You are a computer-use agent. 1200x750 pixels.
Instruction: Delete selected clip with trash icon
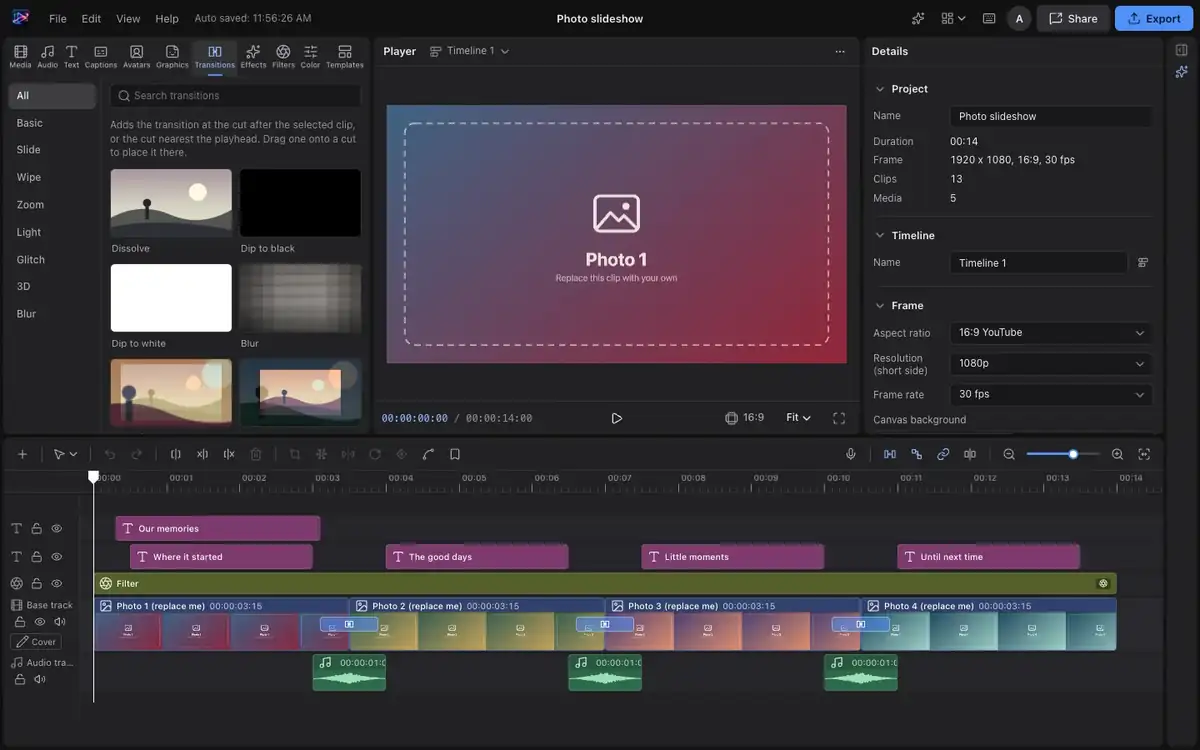(255, 454)
